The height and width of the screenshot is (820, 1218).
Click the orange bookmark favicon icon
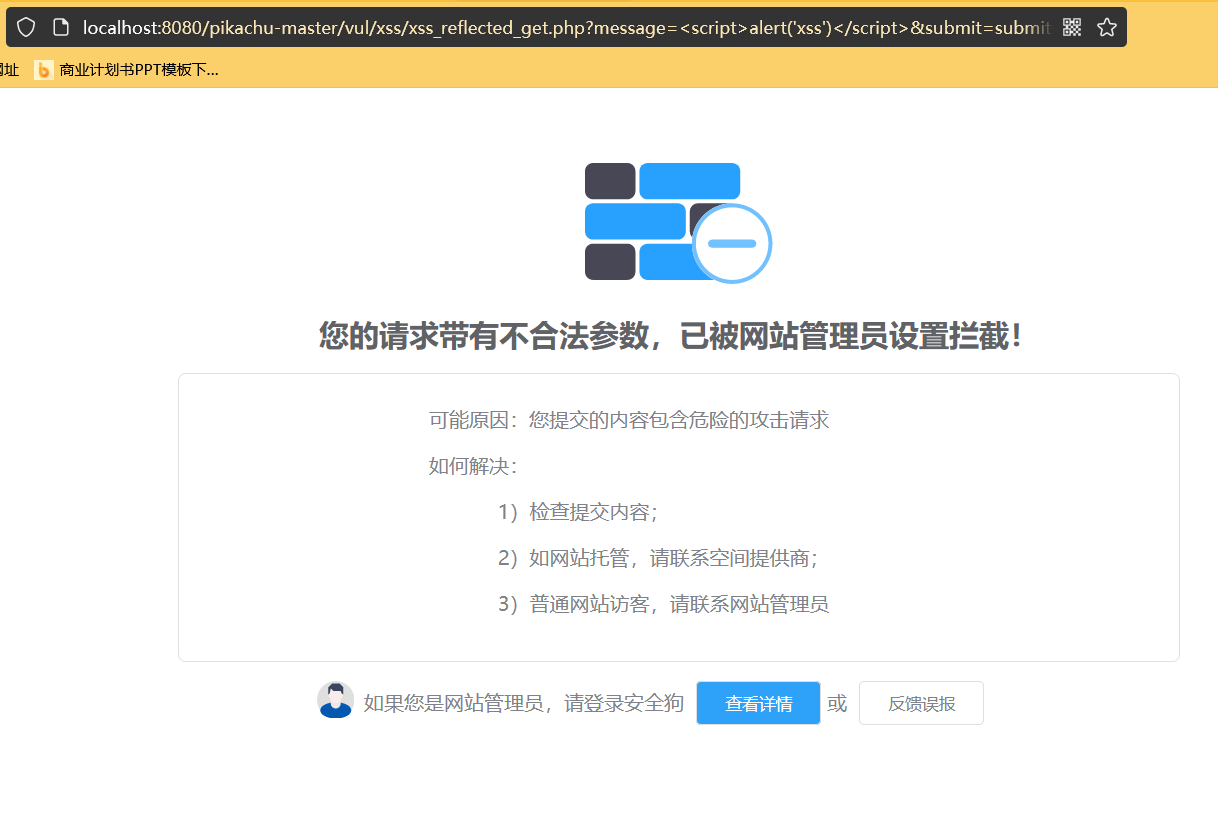[44, 70]
